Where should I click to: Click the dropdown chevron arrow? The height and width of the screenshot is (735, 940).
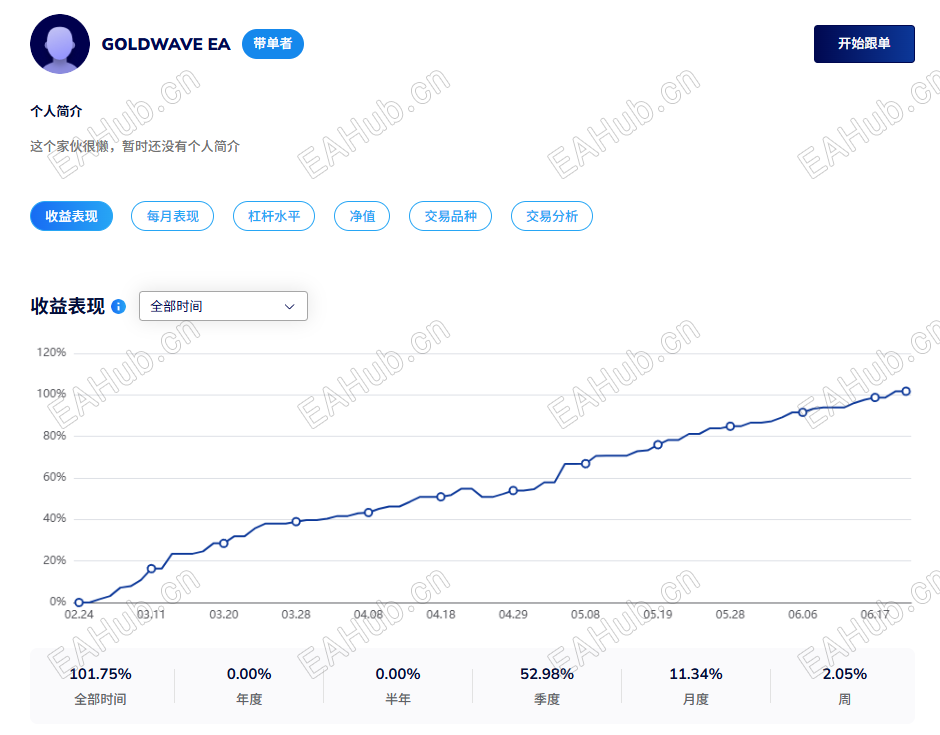[x=290, y=306]
